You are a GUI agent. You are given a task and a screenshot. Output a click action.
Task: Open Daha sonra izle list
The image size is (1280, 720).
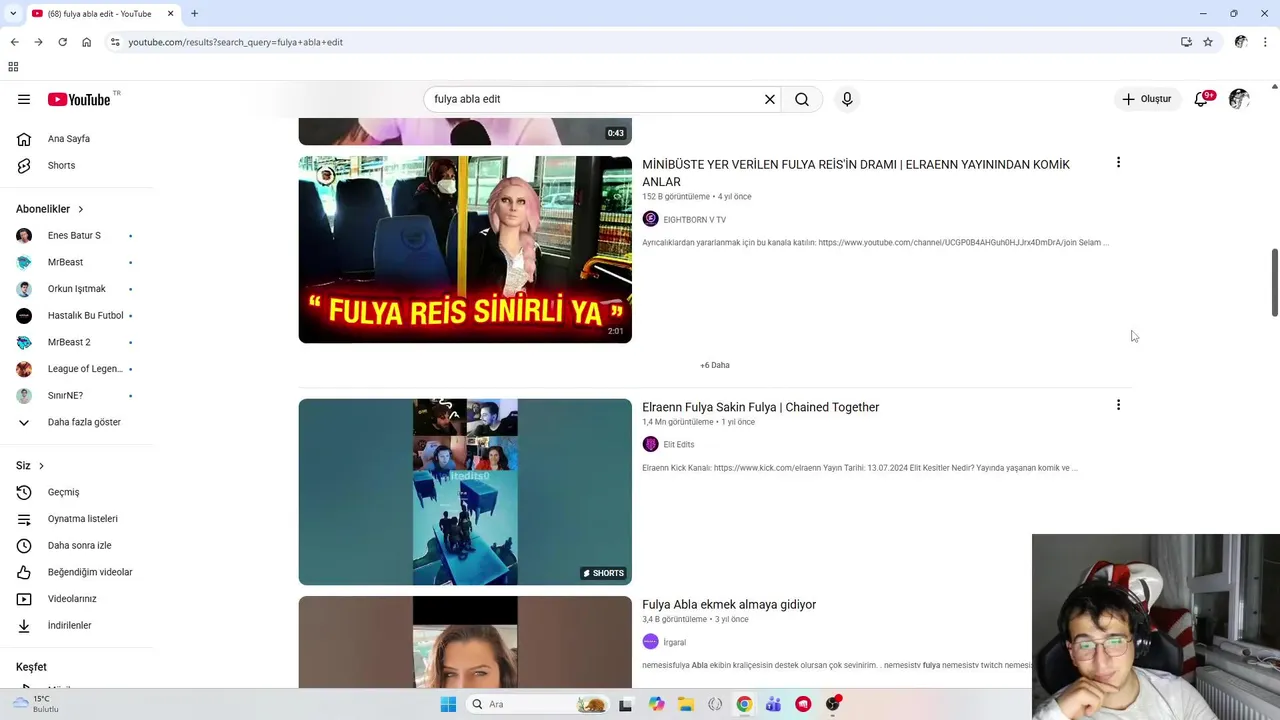click(x=78, y=545)
